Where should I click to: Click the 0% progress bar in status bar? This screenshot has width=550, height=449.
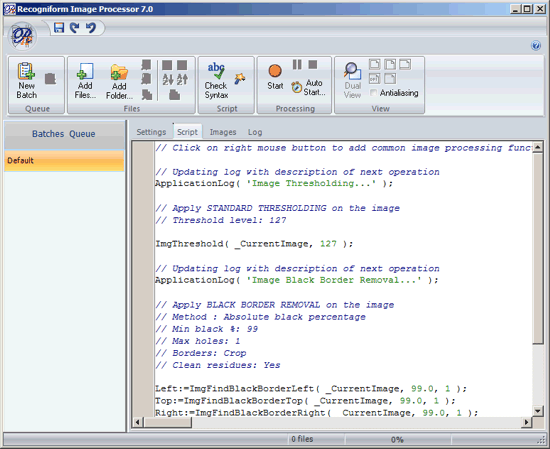pyautogui.click(x=397, y=440)
